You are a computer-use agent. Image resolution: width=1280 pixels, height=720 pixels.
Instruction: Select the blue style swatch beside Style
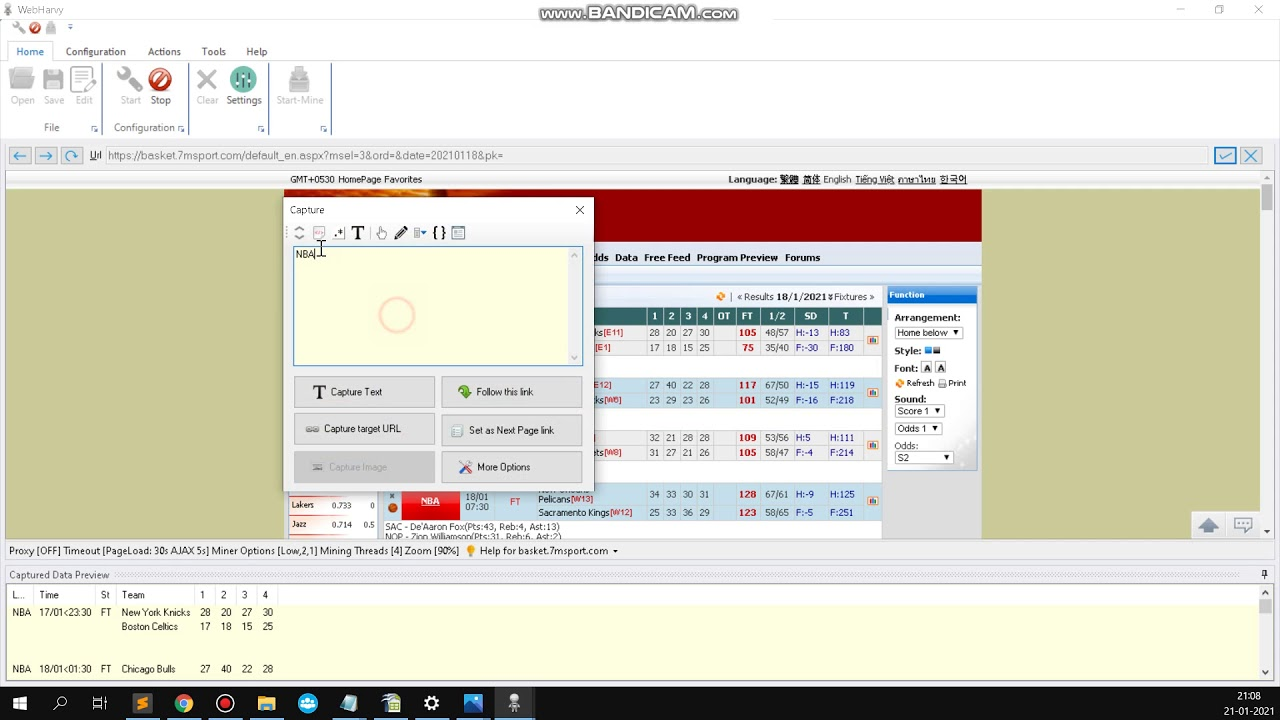(928, 351)
